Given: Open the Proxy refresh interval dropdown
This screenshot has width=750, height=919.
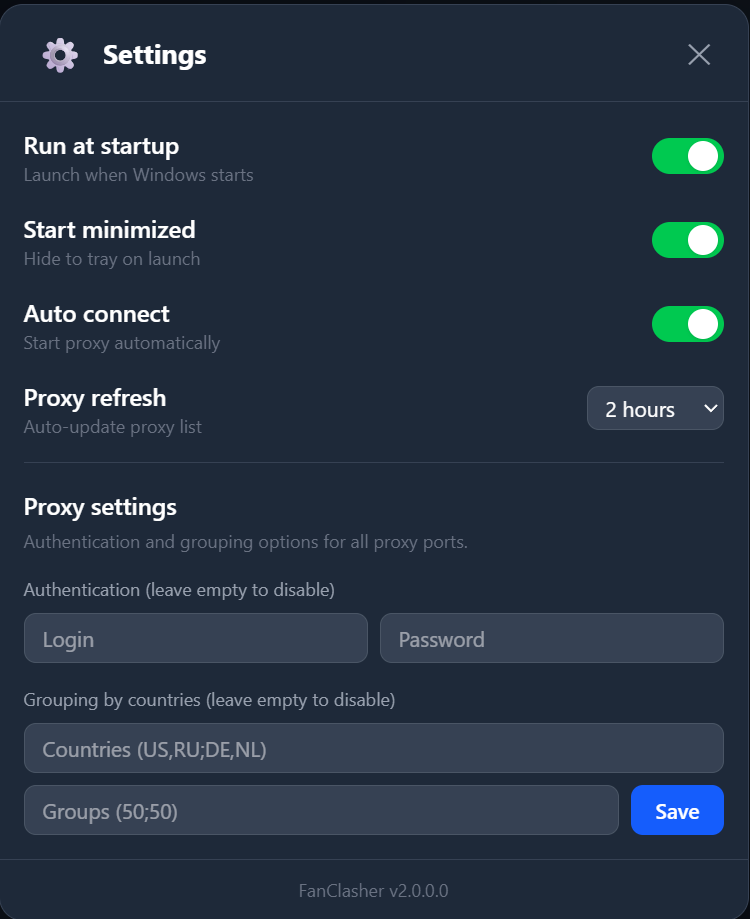Looking at the screenshot, I should pos(655,408).
